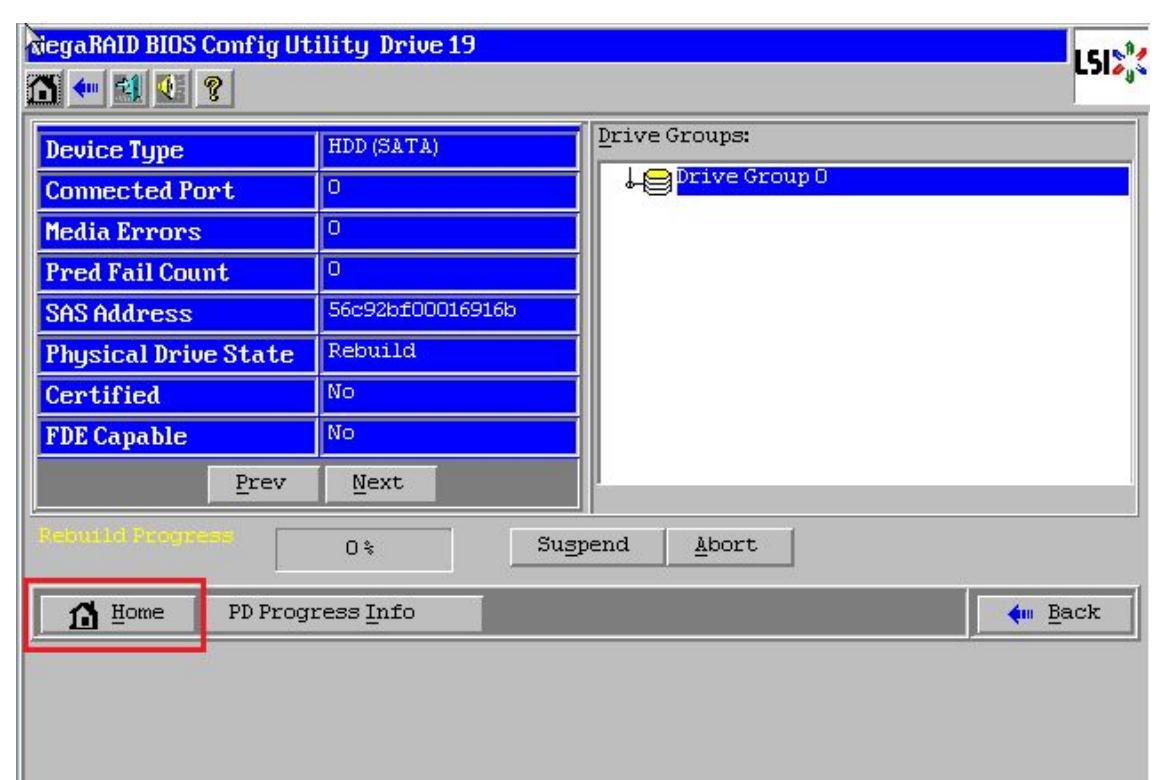Click the Home button in the bottom bar
This screenshot has width=1157, height=780.
pos(117,613)
